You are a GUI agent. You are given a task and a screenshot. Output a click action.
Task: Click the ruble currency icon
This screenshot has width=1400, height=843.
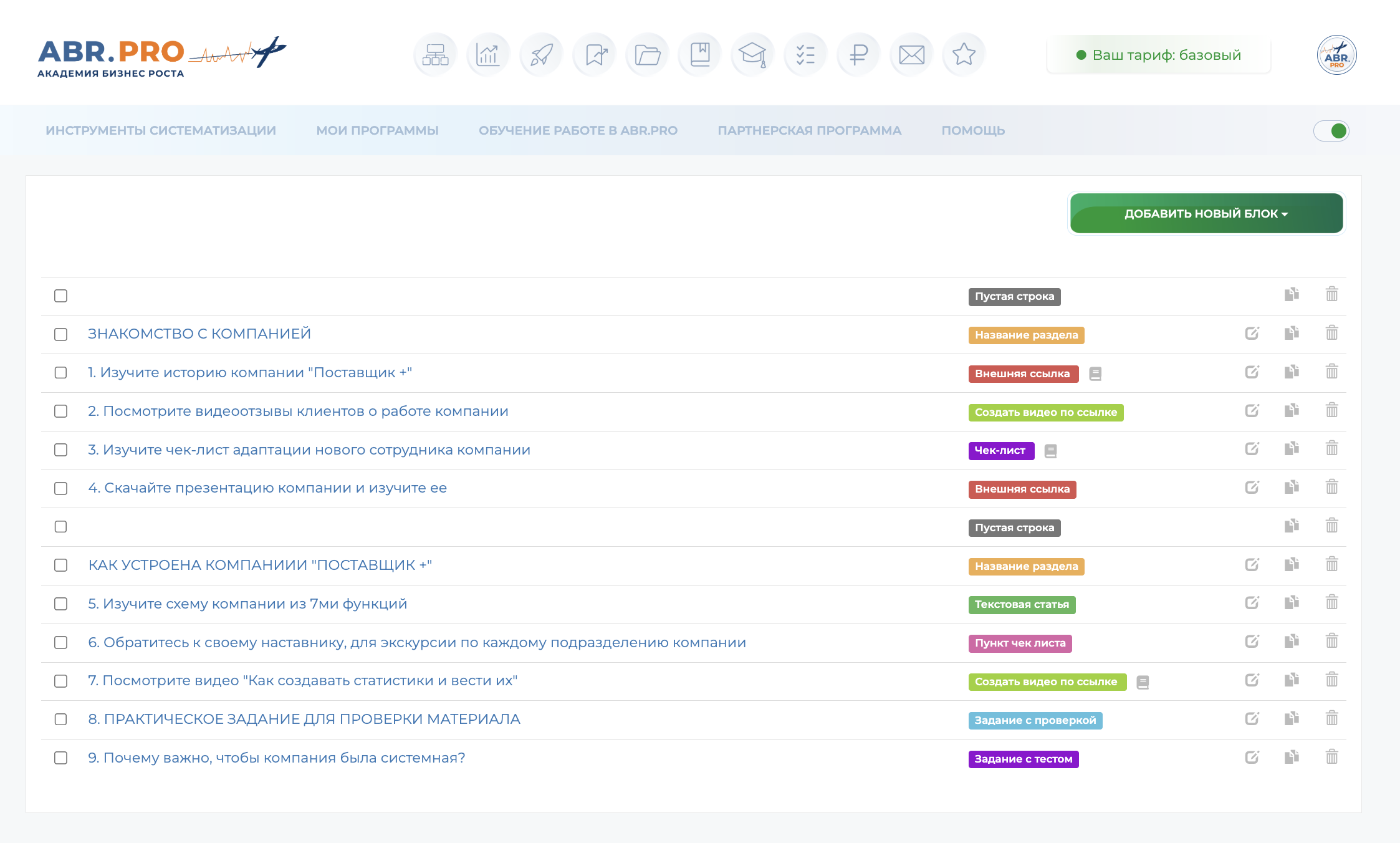[858, 55]
